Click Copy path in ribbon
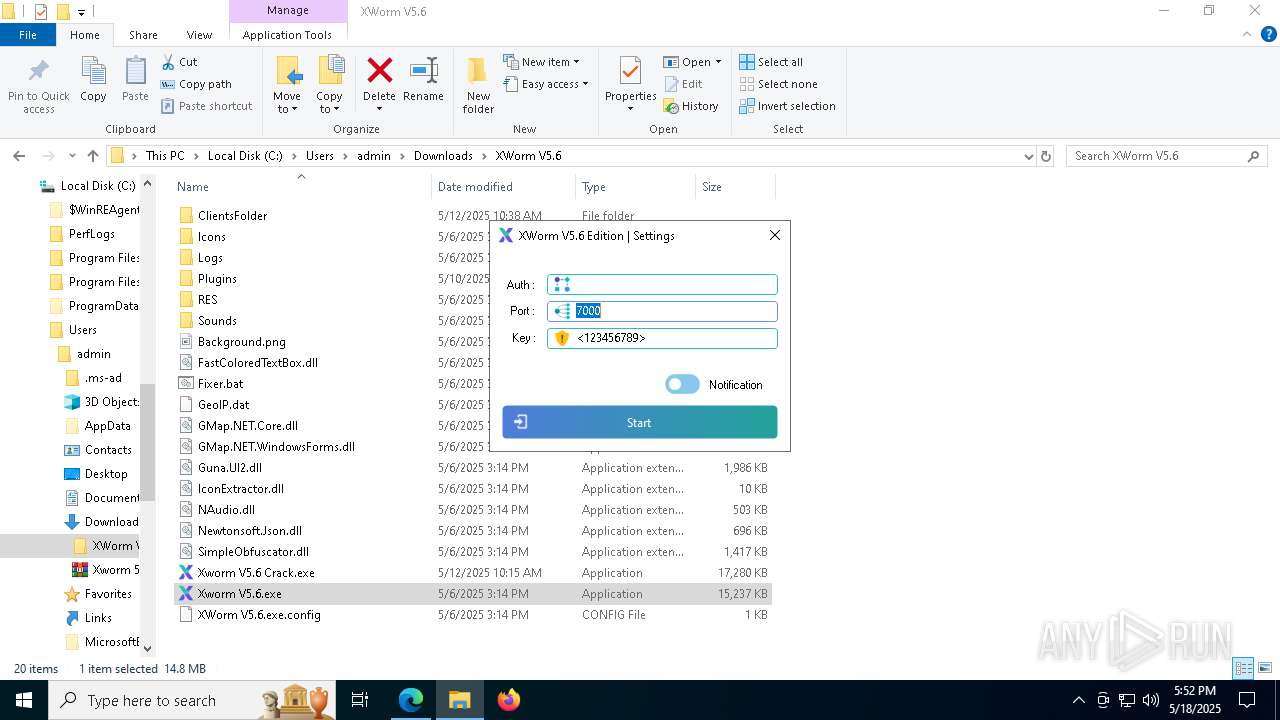1280x720 pixels. 196,84
